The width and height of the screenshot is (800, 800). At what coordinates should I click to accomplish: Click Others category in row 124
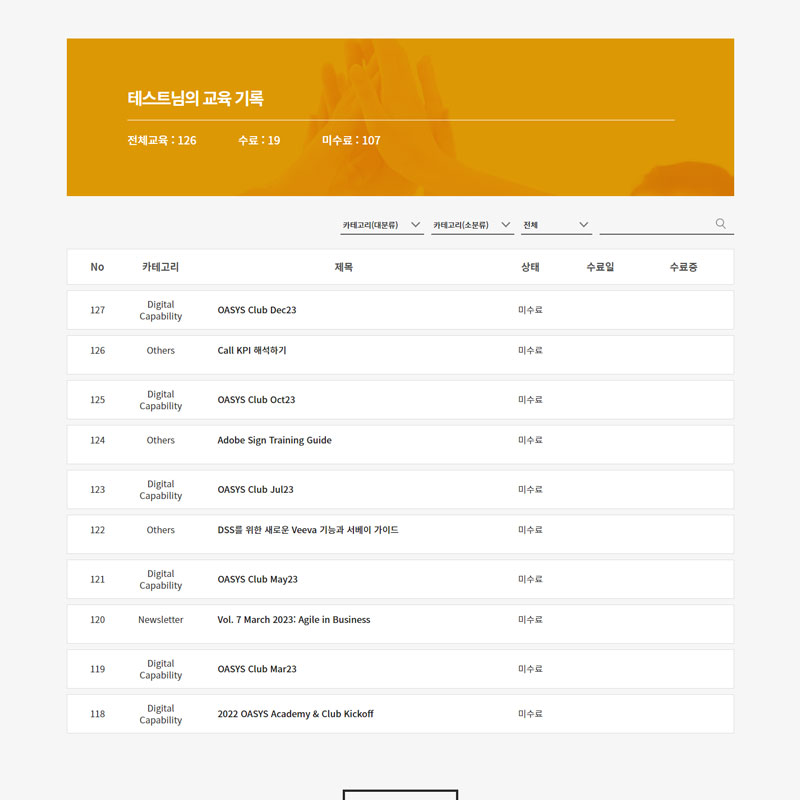pos(160,440)
